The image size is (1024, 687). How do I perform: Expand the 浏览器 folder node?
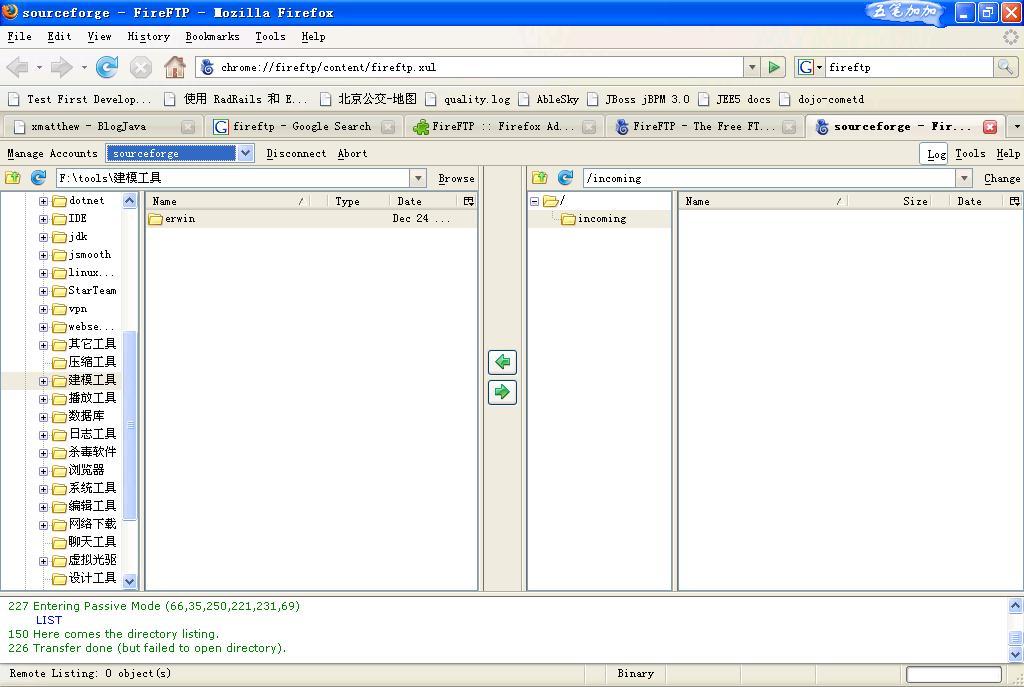(x=43, y=471)
